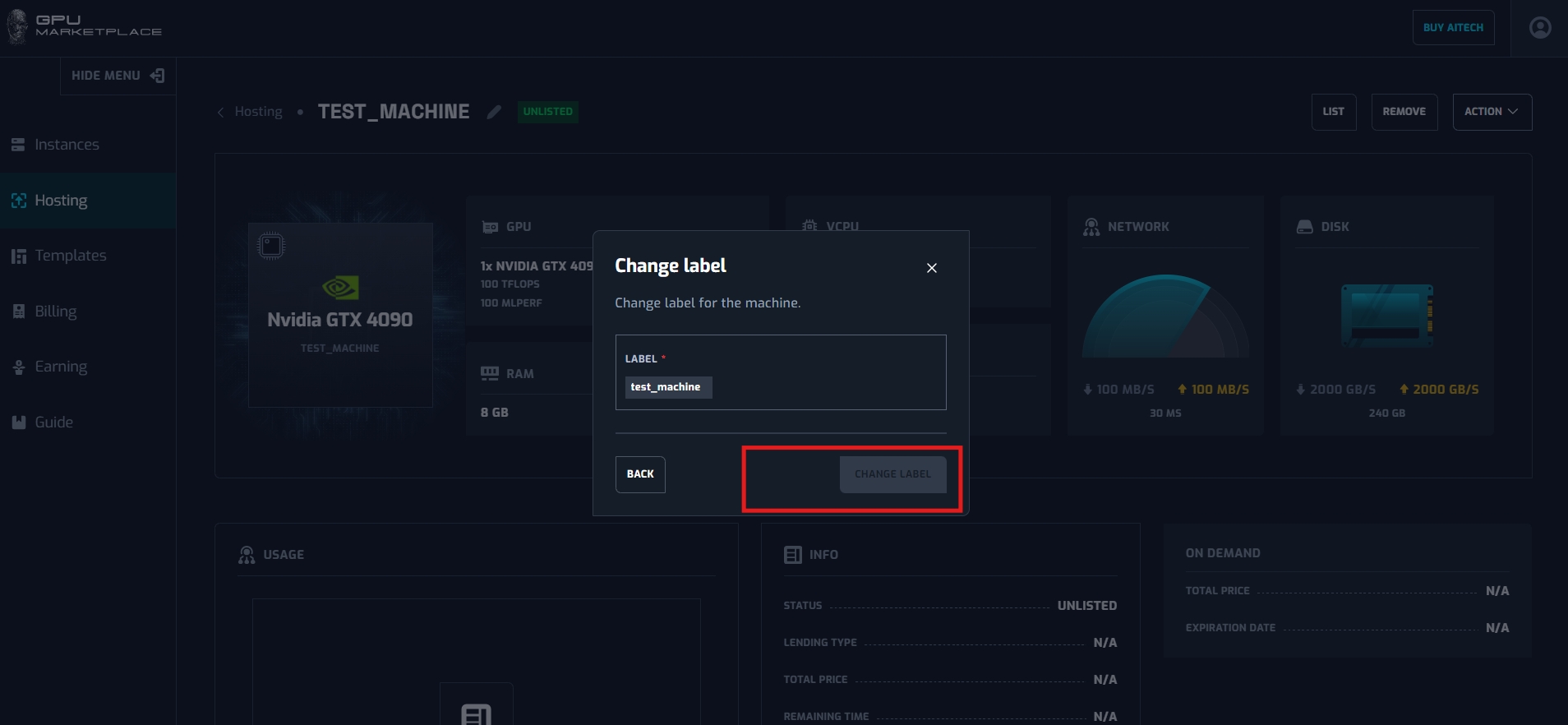
Task: Click the Remove machine button
Action: [1404, 112]
